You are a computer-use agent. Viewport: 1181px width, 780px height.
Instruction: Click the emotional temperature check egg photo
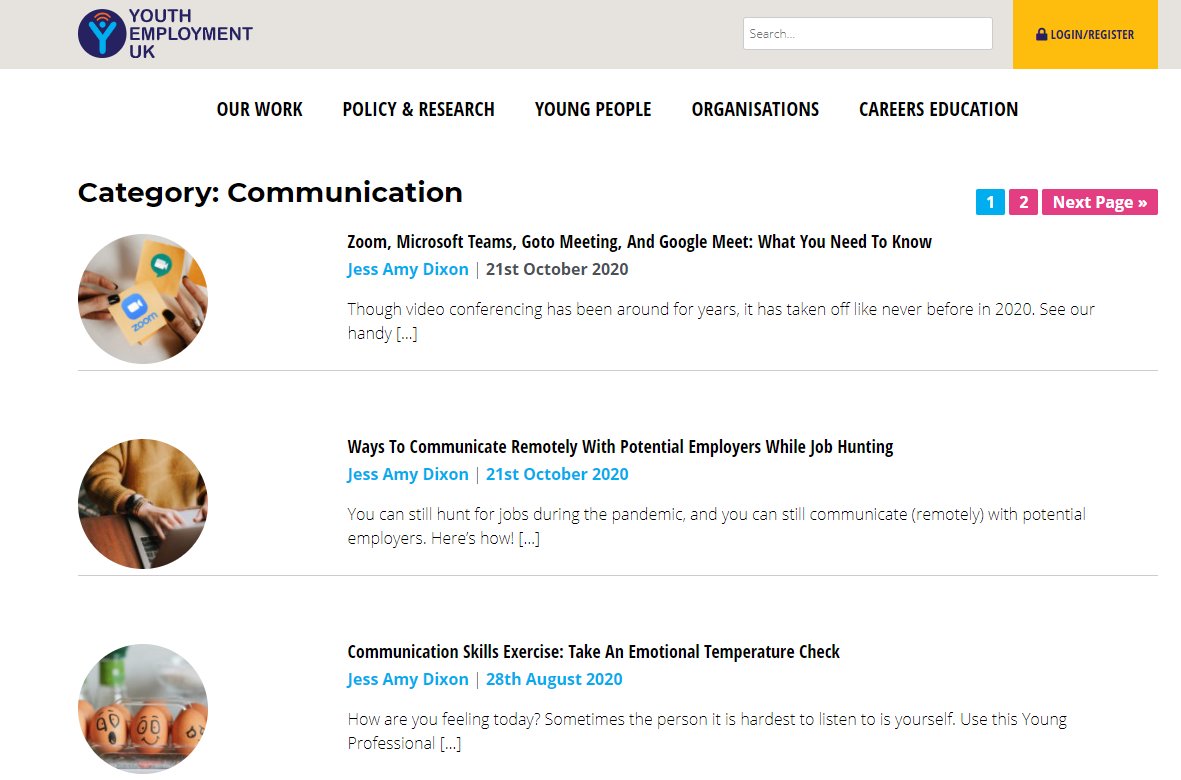point(142,708)
